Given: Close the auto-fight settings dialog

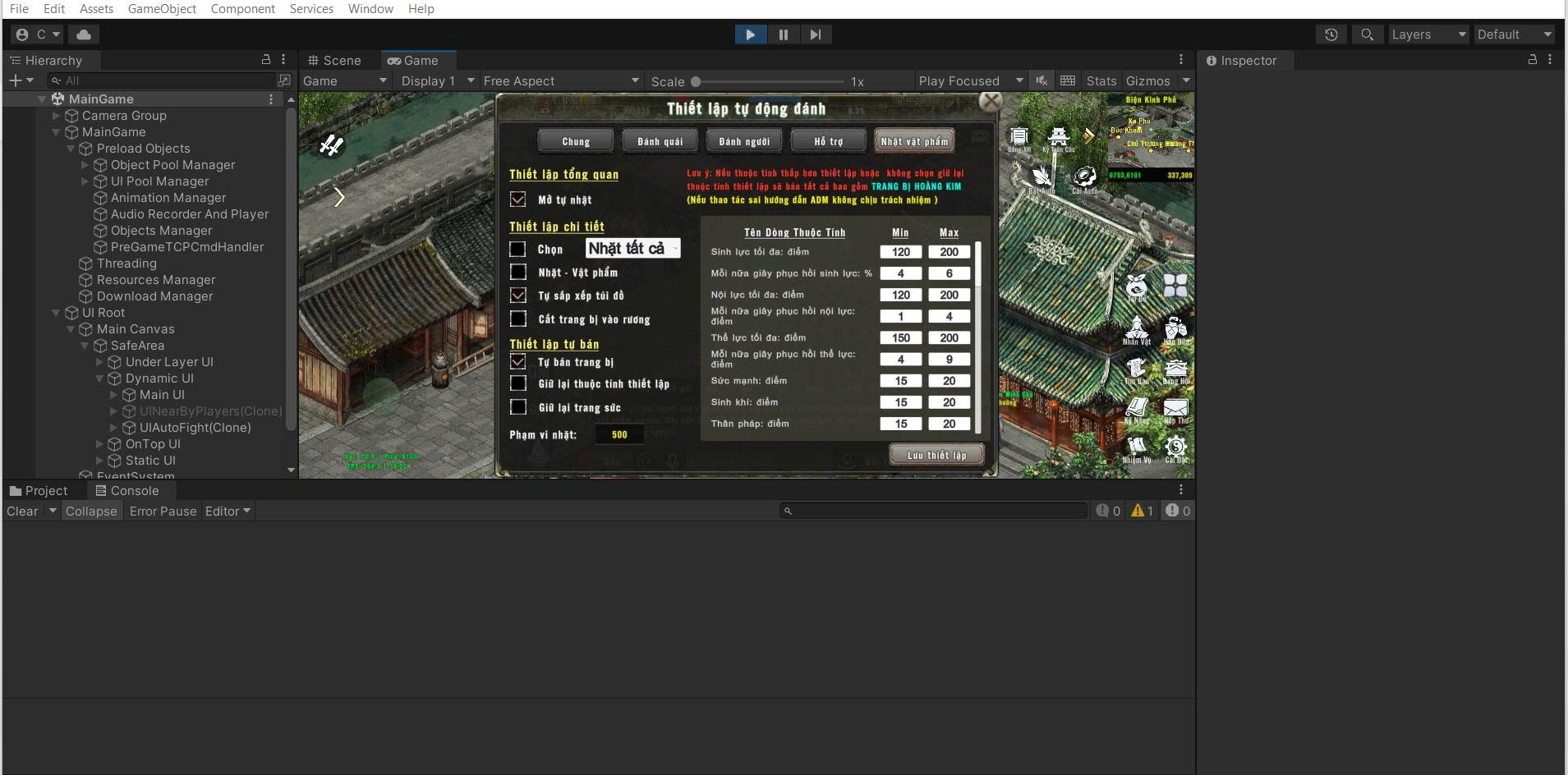Looking at the screenshot, I should pos(991,102).
